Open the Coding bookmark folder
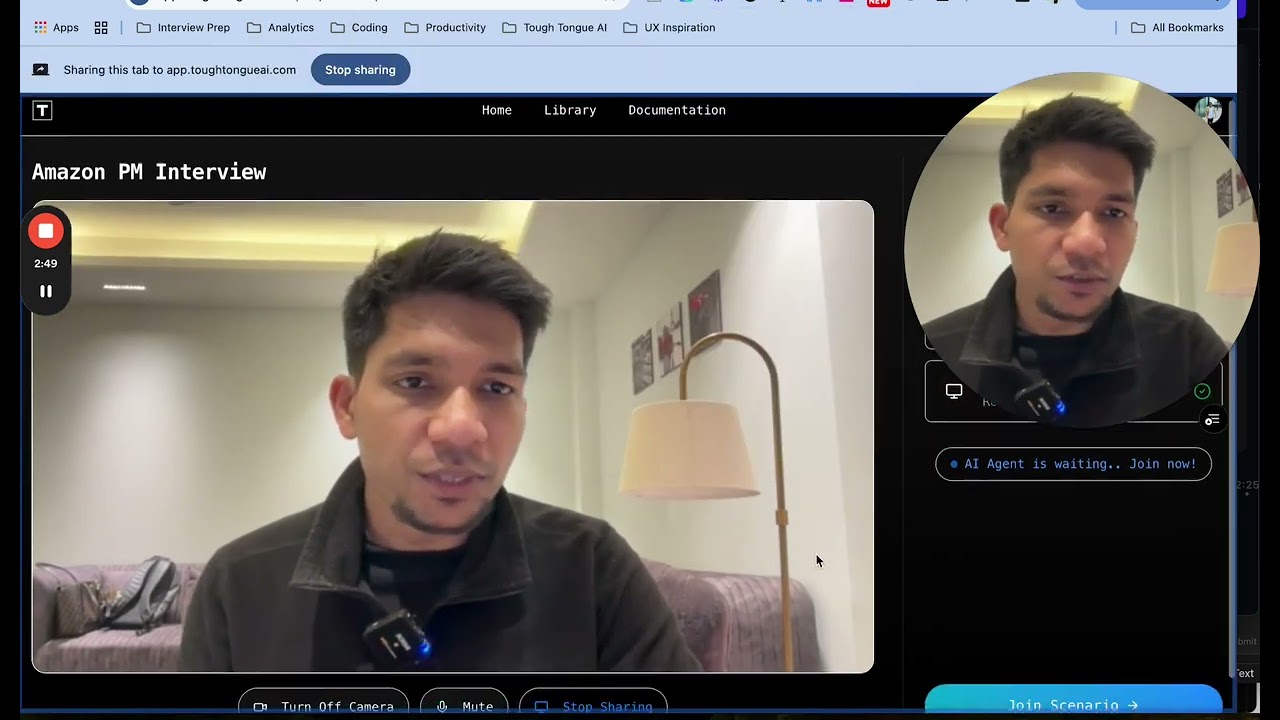The image size is (1280, 720). tap(359, 28)
